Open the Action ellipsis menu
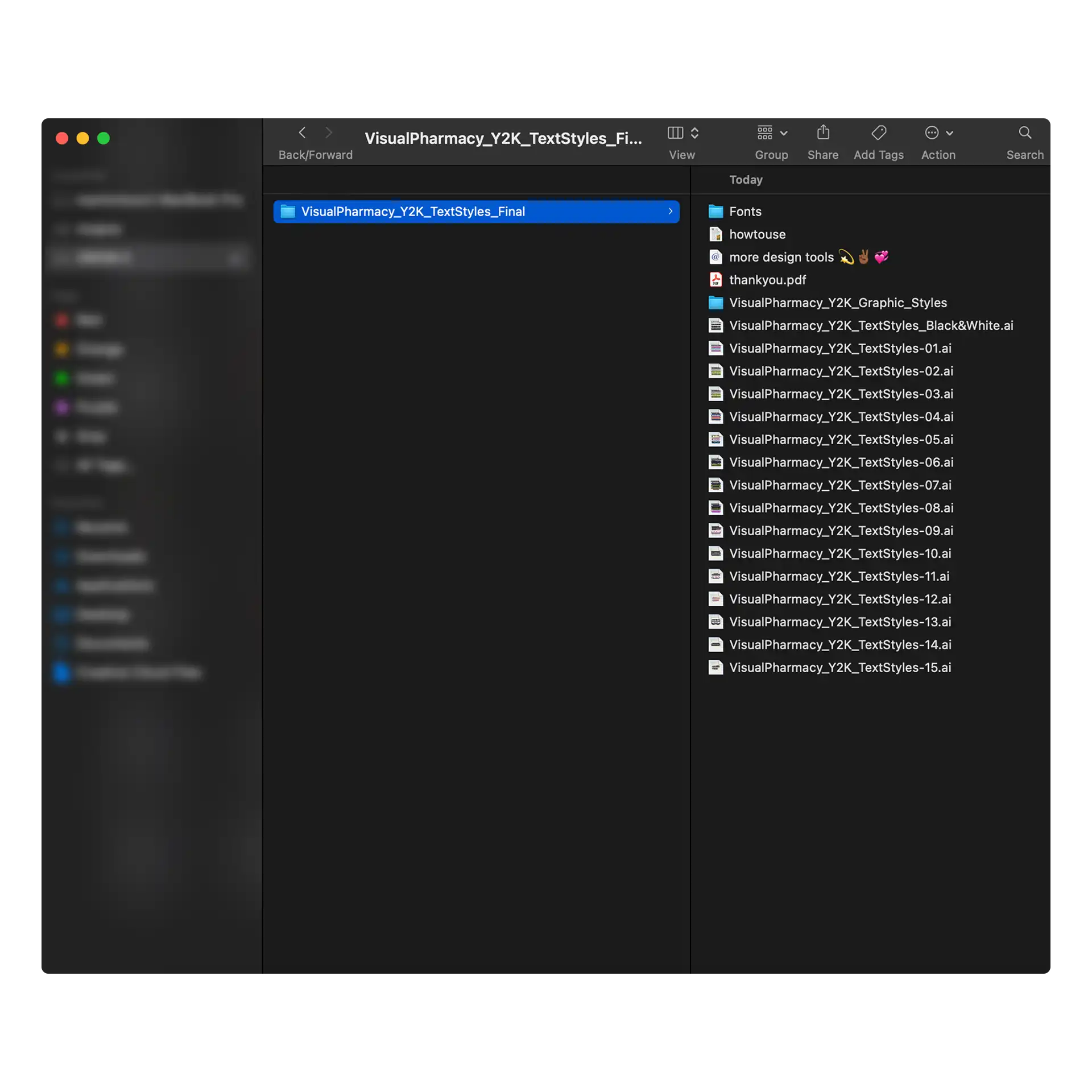 (932, 133)
